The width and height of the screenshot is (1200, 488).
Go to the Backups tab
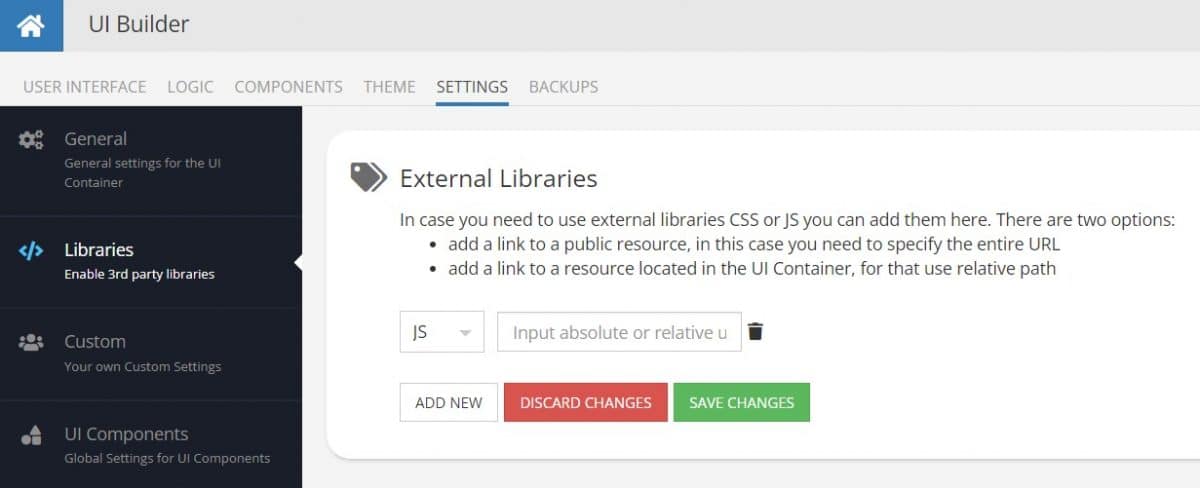pyautogui.click(x=563, y=86)
